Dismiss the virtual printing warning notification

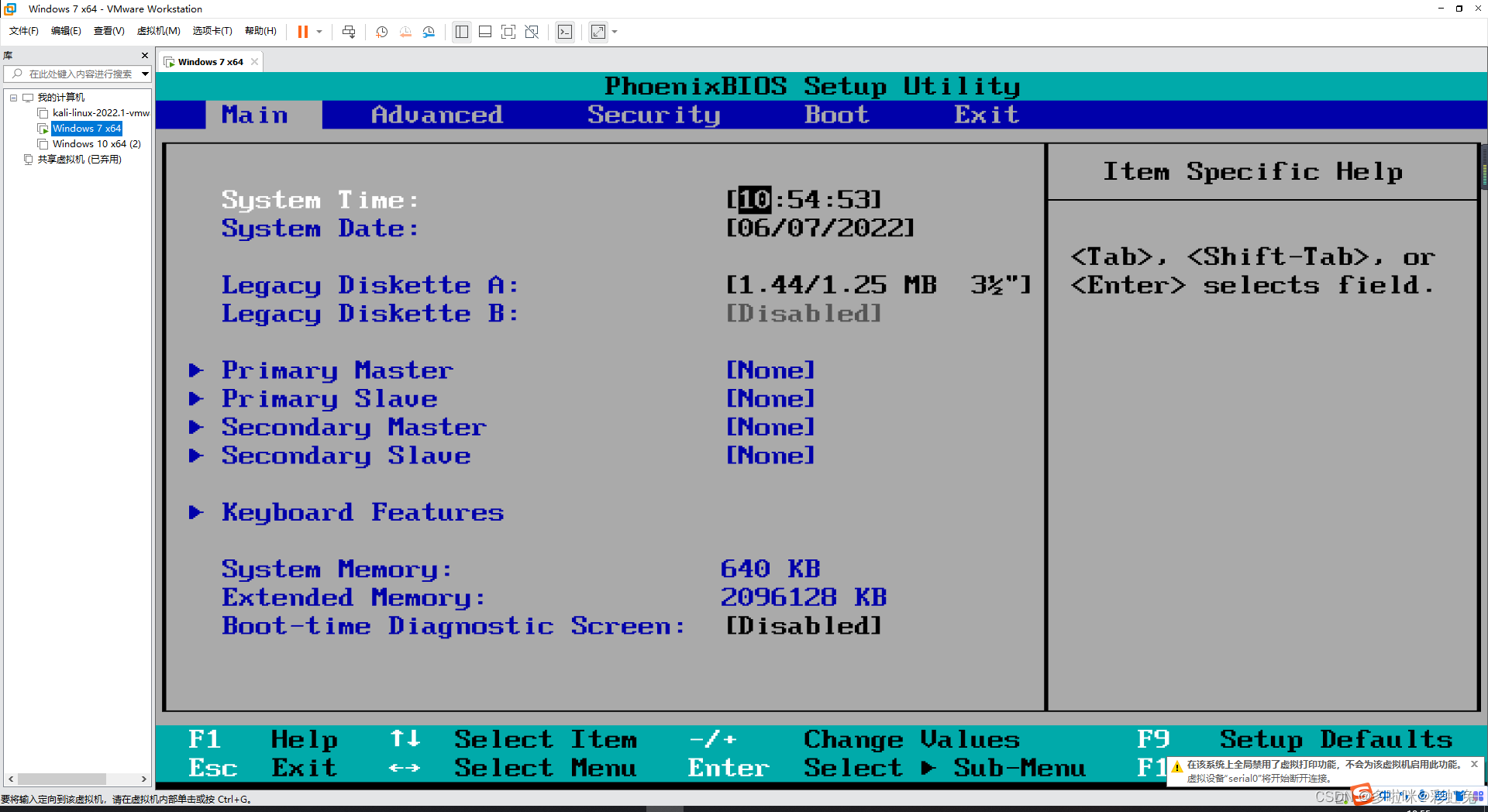(x=1474, y=764)
